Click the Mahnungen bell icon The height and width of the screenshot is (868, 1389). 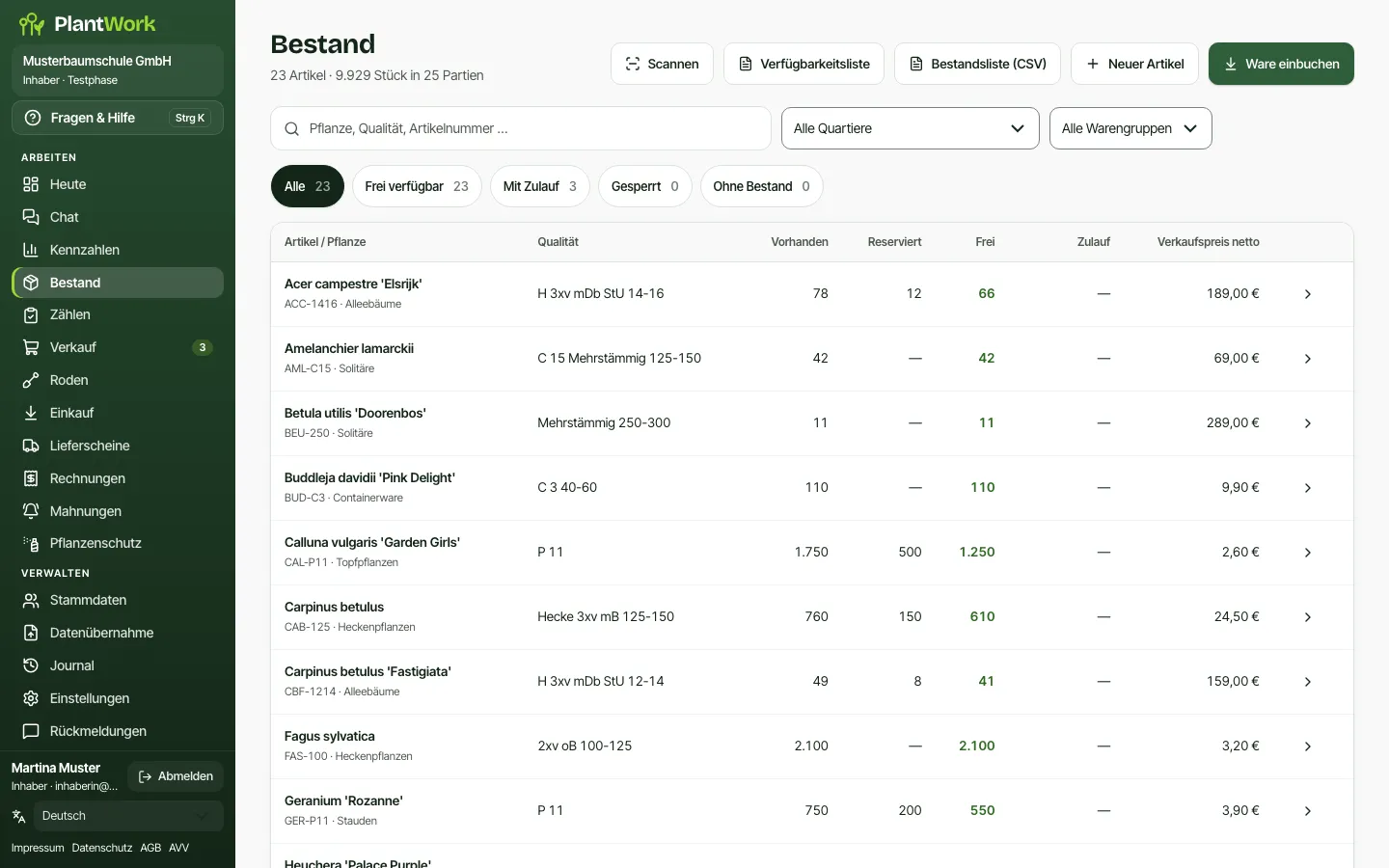(31, 511)
